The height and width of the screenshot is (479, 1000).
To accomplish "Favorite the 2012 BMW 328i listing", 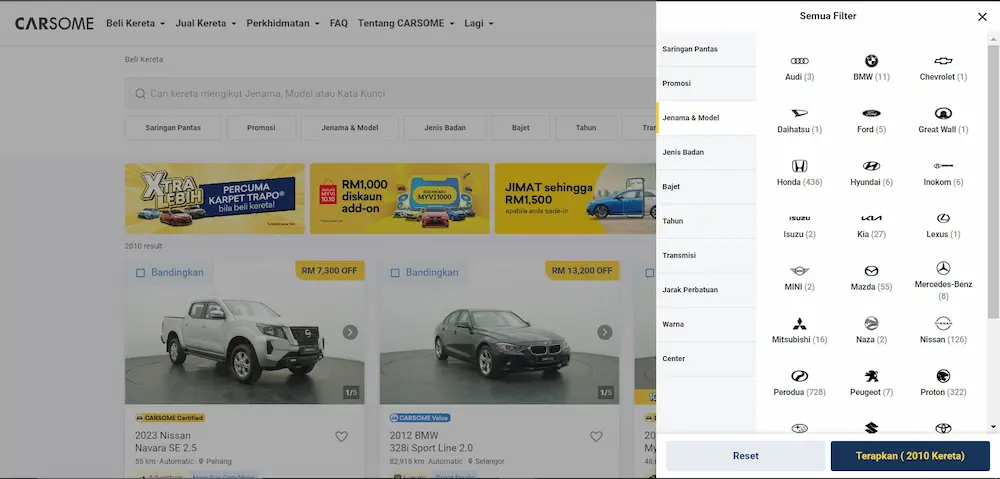I will [596, 436].
